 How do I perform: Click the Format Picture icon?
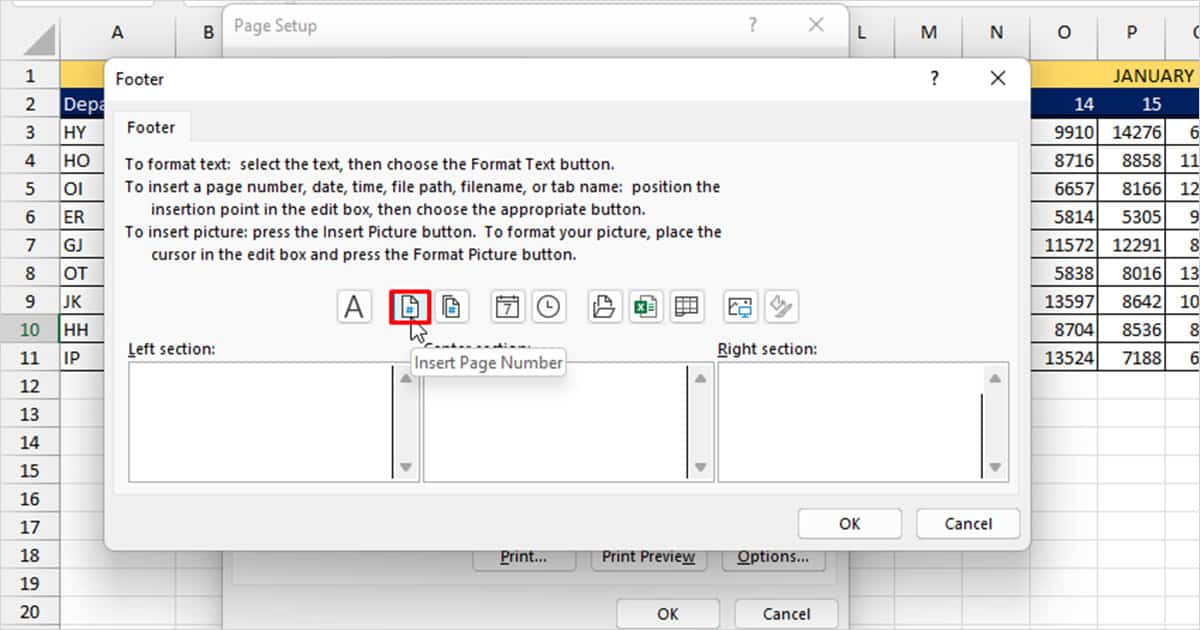[x=782, y=307]
